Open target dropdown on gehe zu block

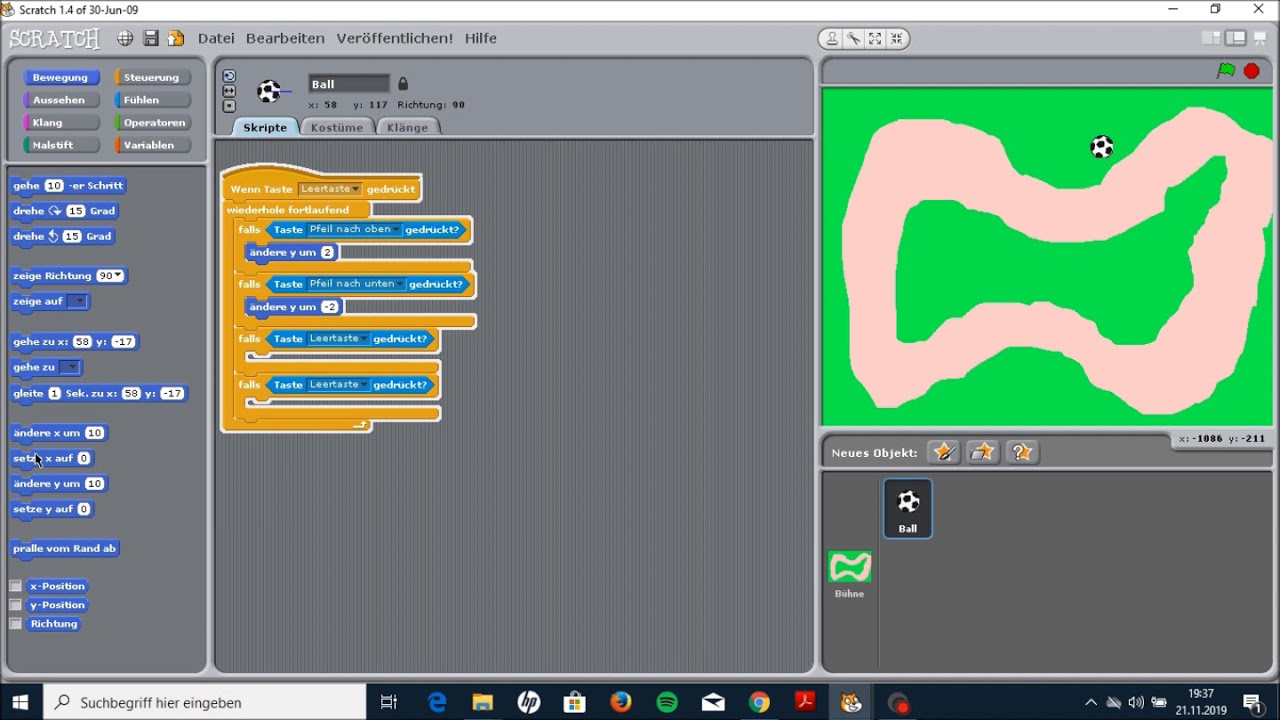pyautogui.click(x=69, y=368)
